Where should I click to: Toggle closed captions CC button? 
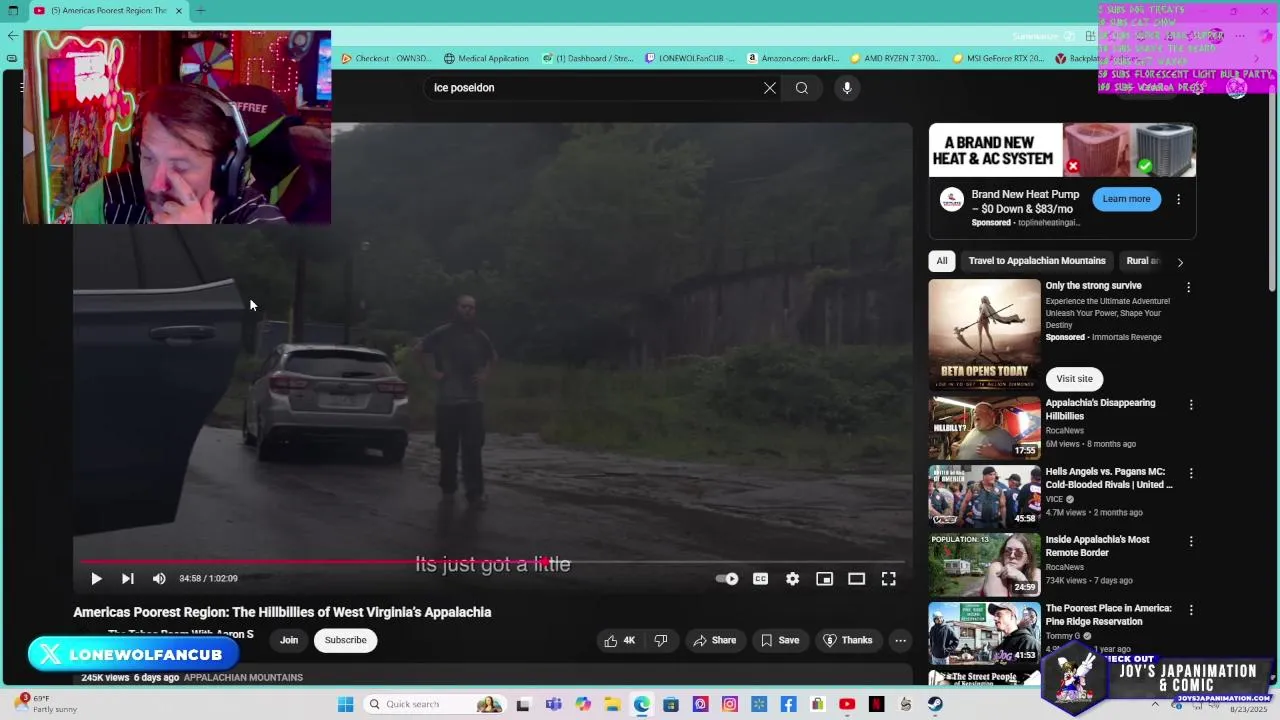(x=760, y=579)
